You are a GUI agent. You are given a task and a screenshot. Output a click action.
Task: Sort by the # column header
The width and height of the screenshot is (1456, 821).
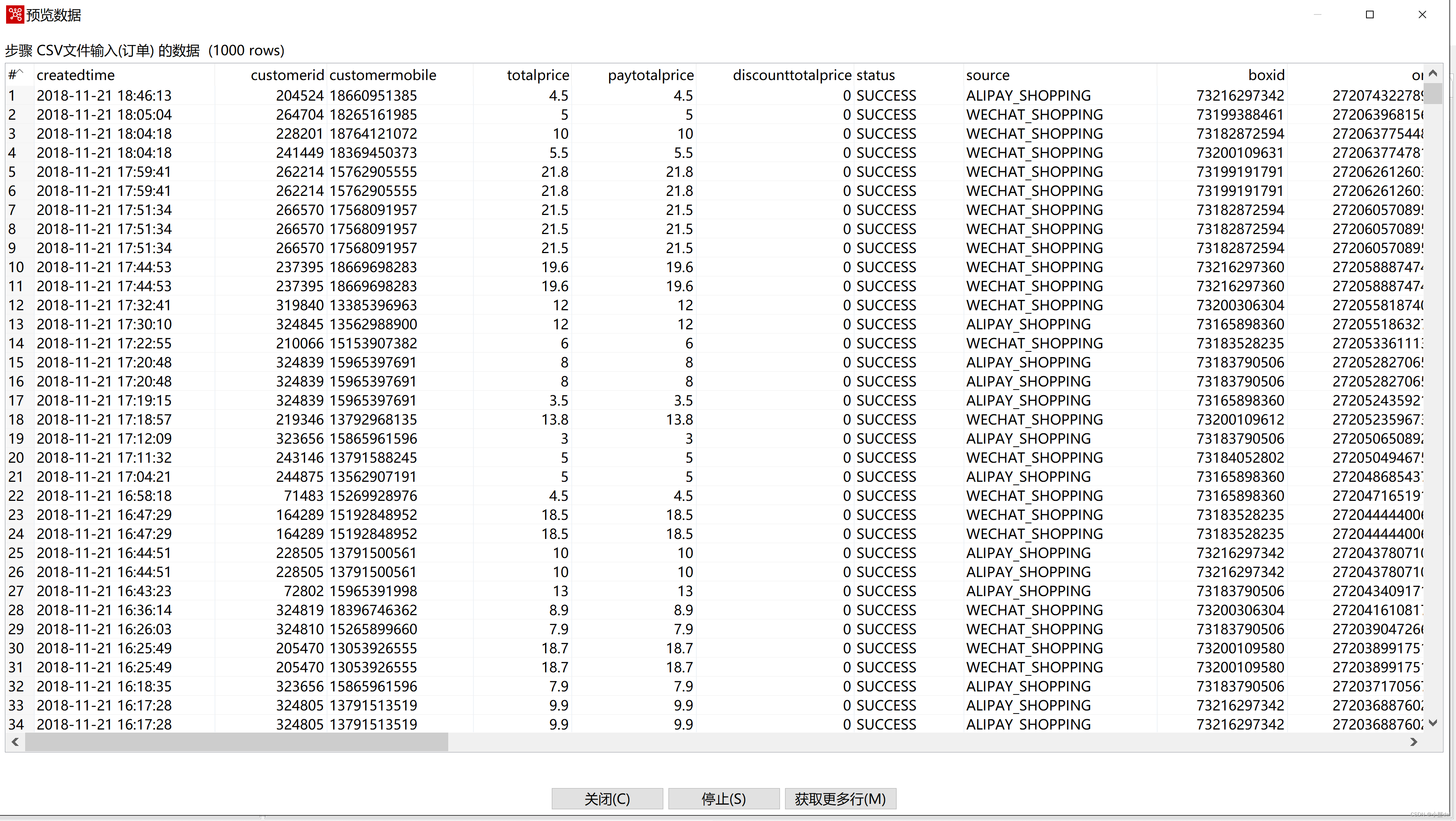click(x=16, y=75)
